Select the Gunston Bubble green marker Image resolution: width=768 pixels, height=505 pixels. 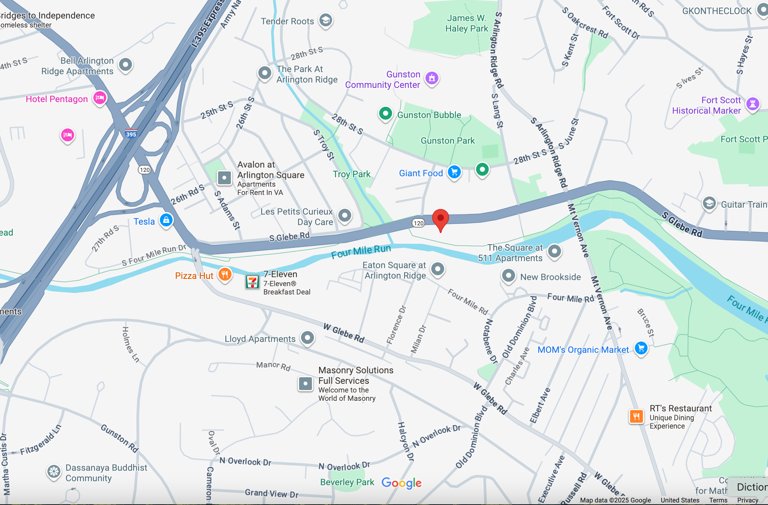(x=385, y=114)
